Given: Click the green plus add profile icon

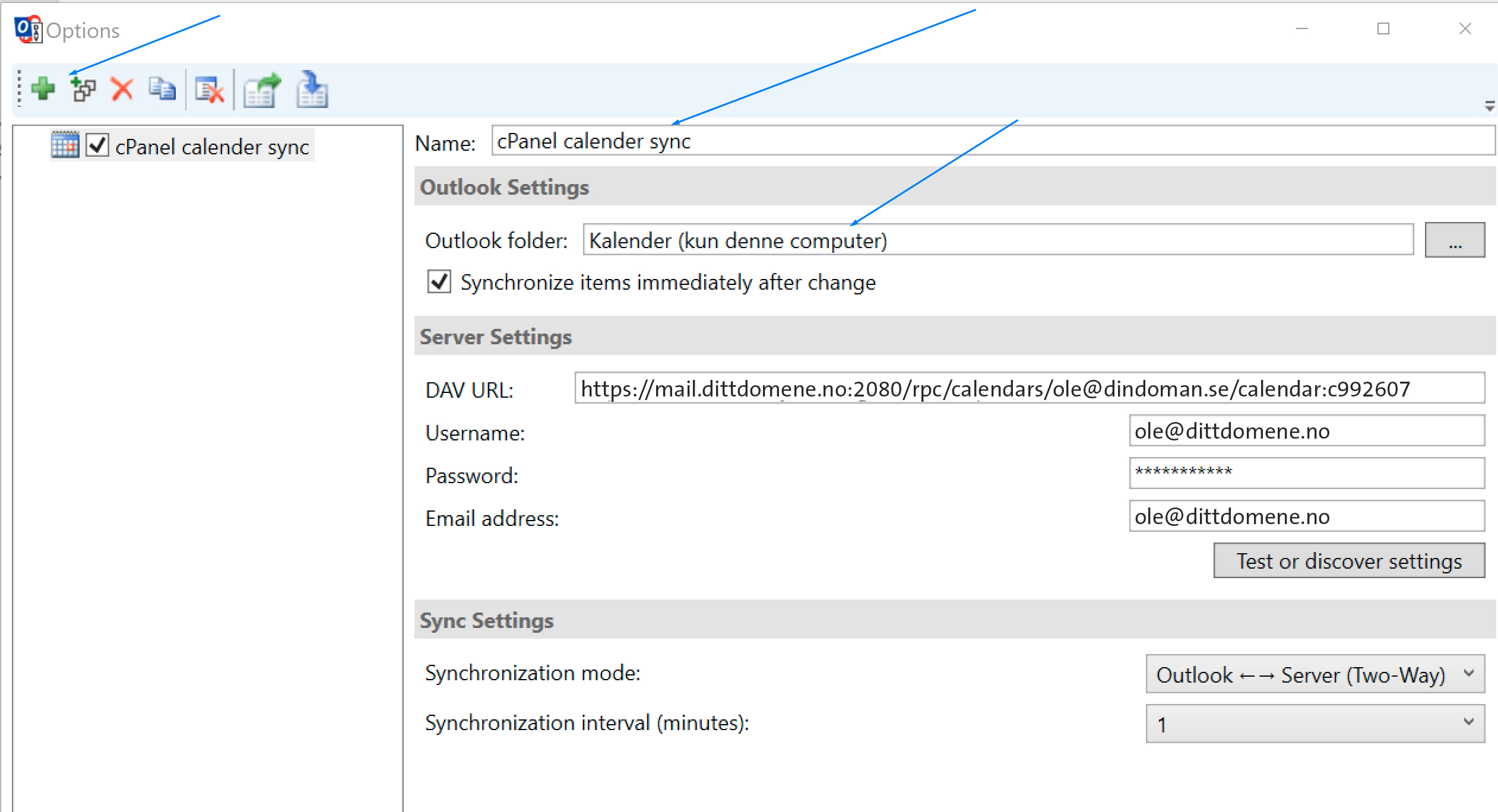Looking at the screenshot, I should click(43, 89).
